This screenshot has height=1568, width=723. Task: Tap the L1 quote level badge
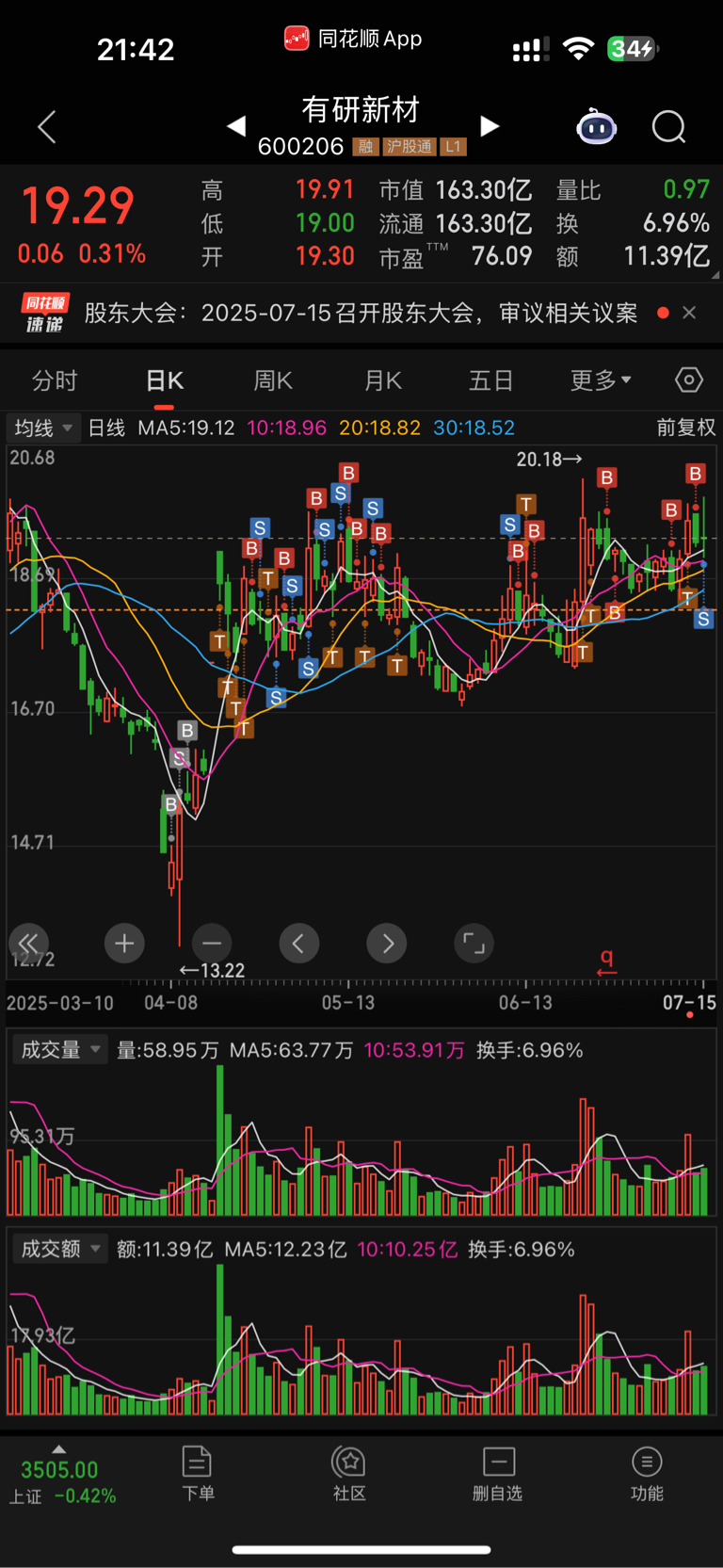(x=454, y=147)
